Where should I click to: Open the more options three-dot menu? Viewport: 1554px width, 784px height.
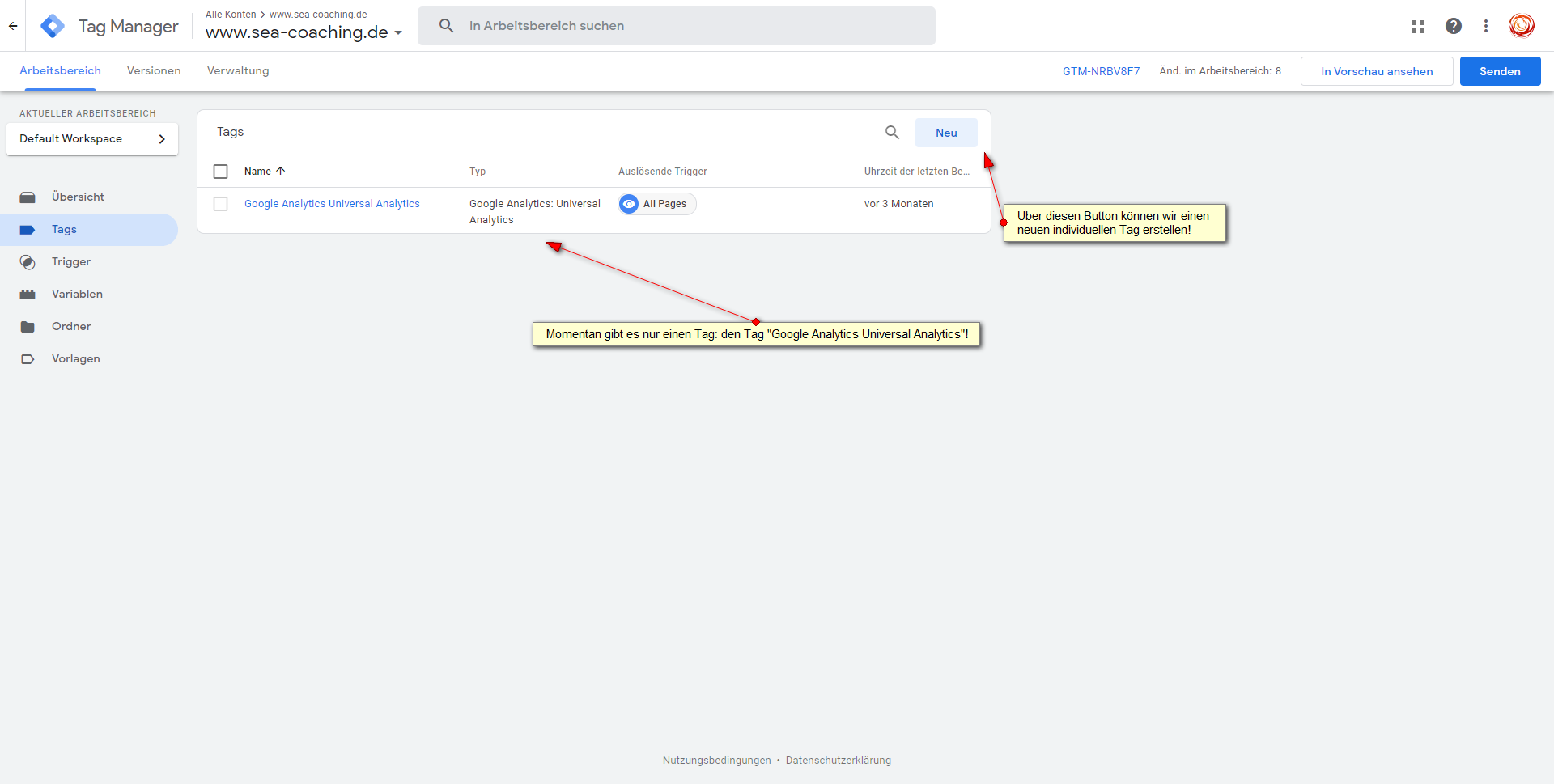[1486, 26]
